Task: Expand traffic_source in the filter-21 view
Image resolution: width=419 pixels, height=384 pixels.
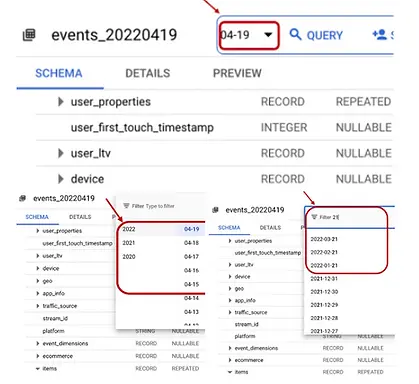Action: [x=230, y=312]
